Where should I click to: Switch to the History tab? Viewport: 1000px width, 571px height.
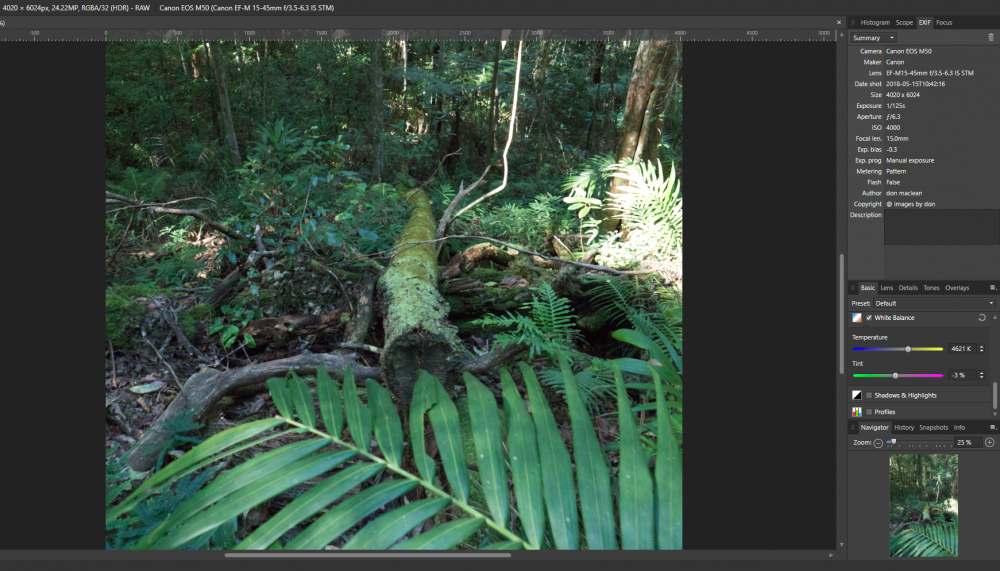(x=904, y=427)
